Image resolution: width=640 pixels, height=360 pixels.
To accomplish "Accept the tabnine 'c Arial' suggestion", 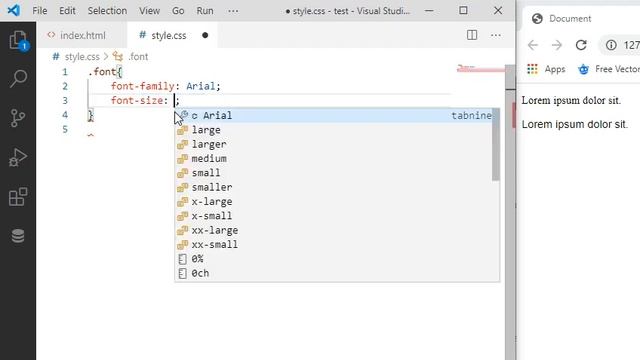I will (334, 116).
